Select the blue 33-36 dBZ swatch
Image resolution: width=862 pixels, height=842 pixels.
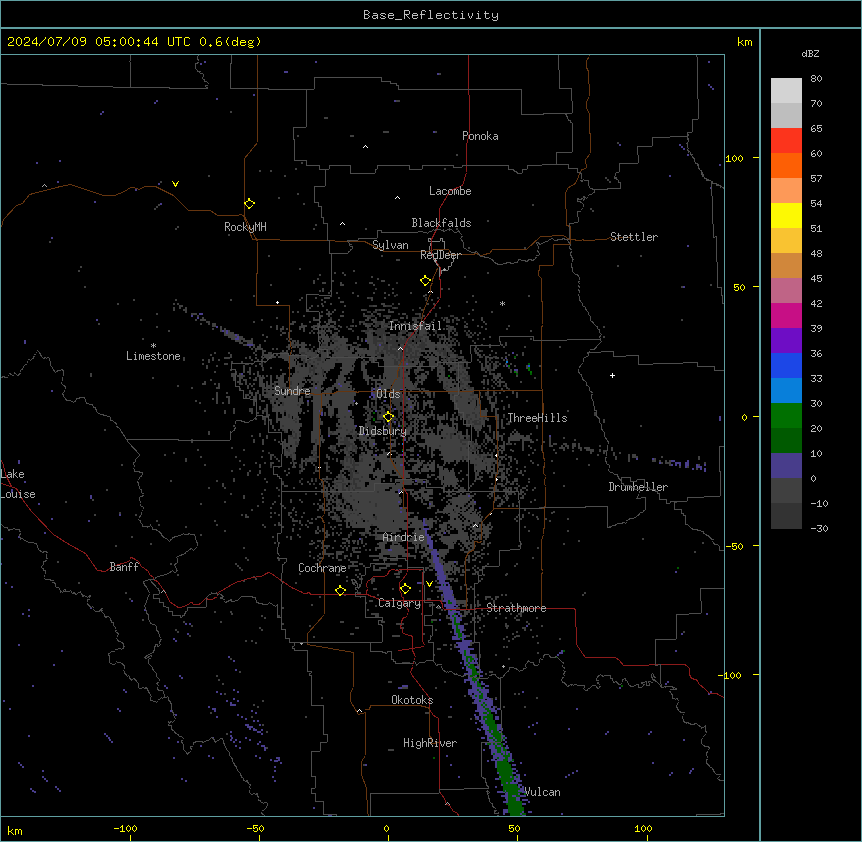coord(786,365)
